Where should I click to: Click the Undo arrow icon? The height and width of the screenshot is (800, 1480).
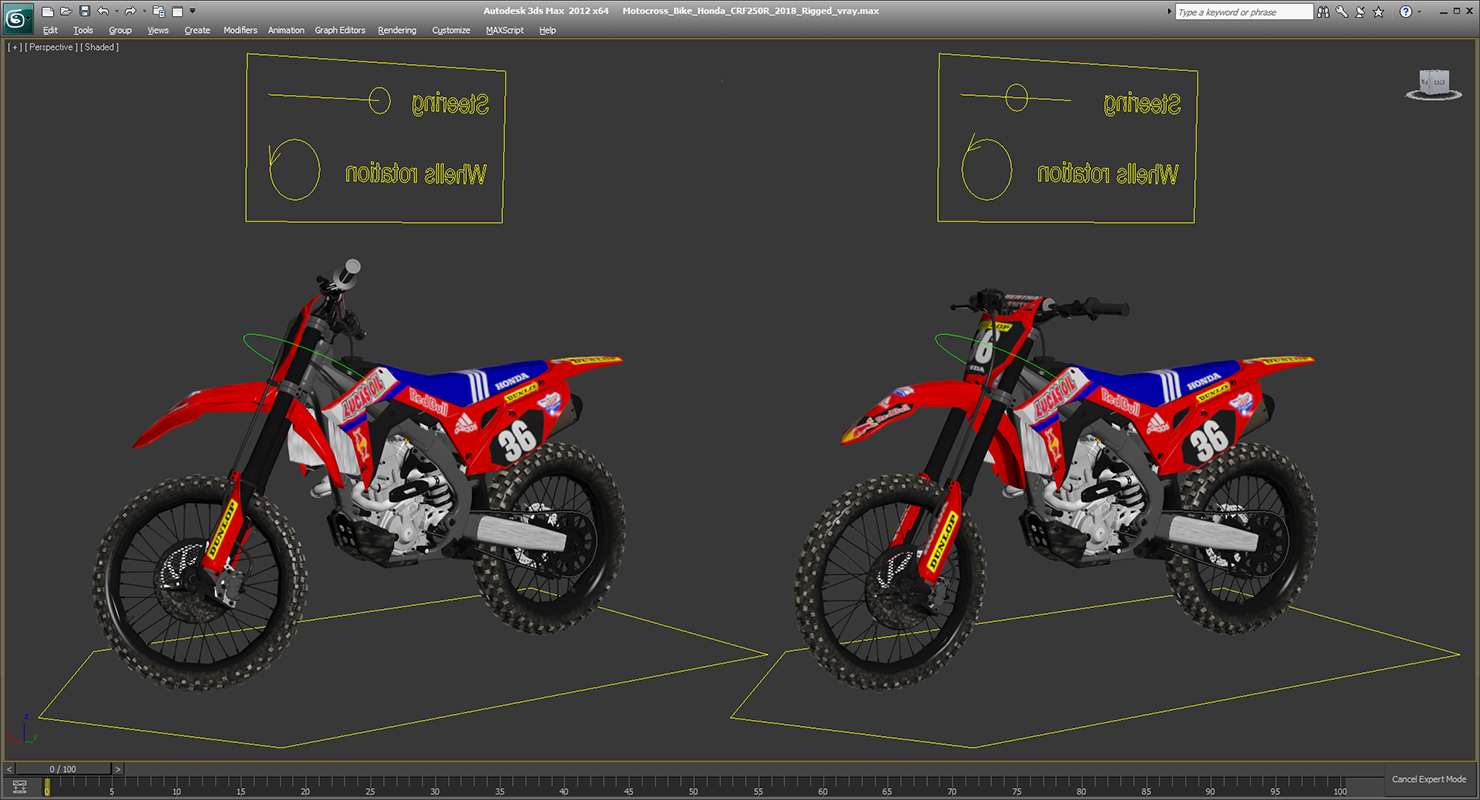[103, 11]
